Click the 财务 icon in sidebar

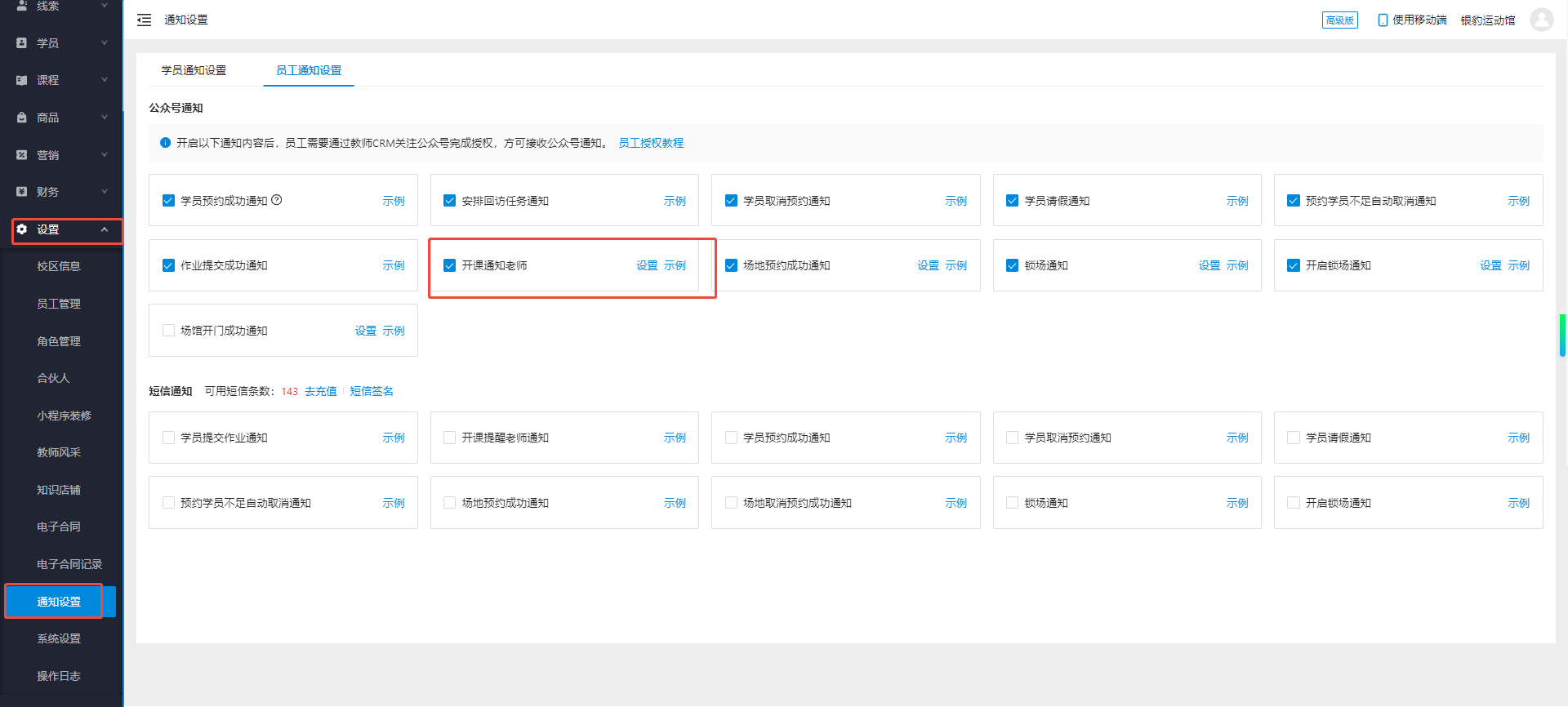pyautogui.click(x=22, y=192)
